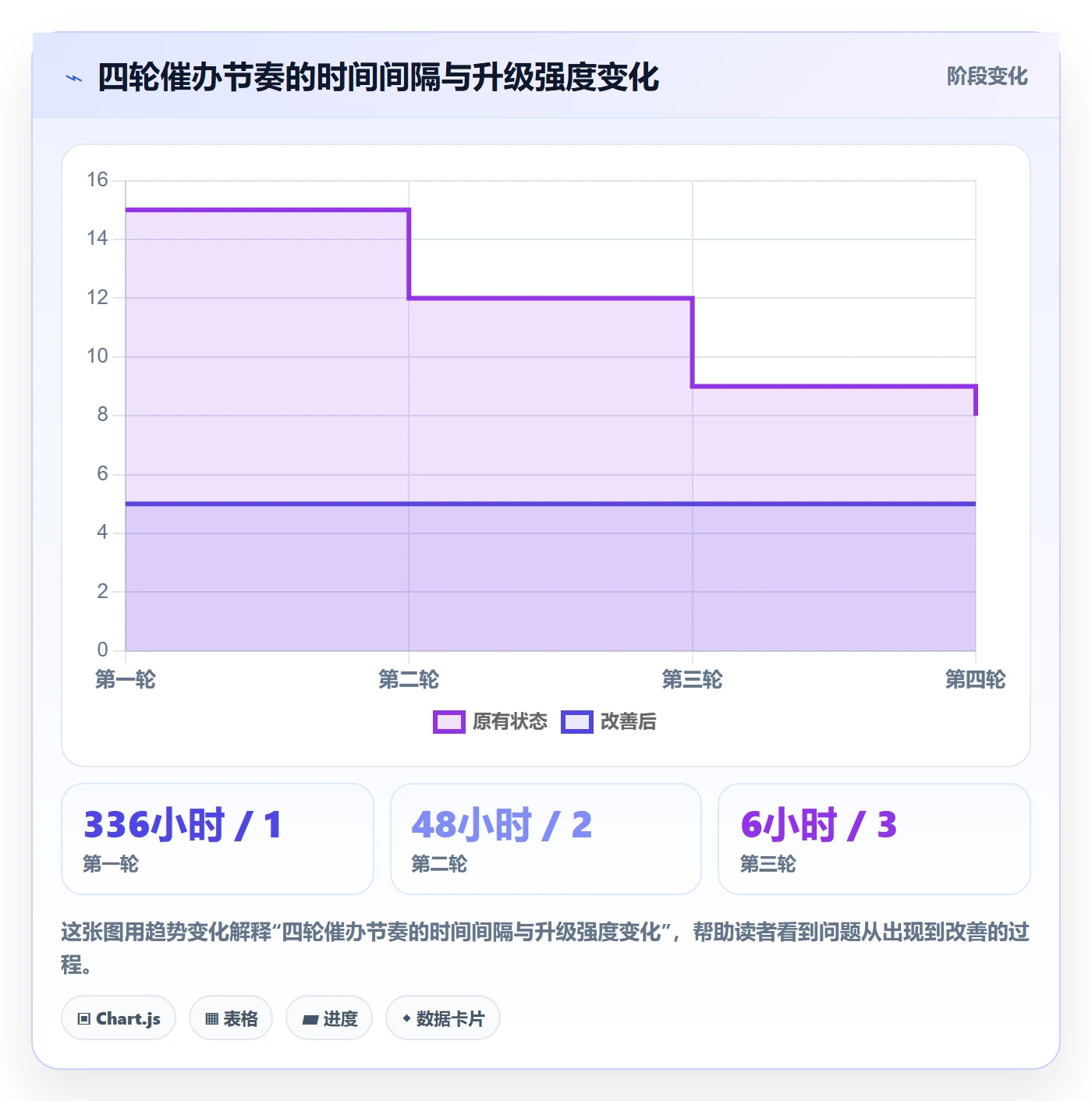This screenshot has width=1092, height=1101.
Task: Click the 6小时 / 3 data card
Action: coord(874,839)
